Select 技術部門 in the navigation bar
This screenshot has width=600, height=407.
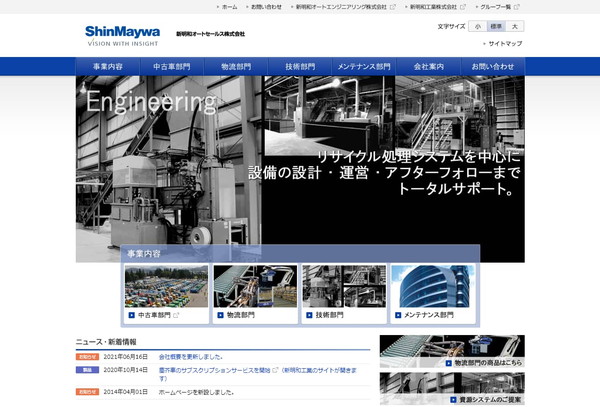coord(300,67)
